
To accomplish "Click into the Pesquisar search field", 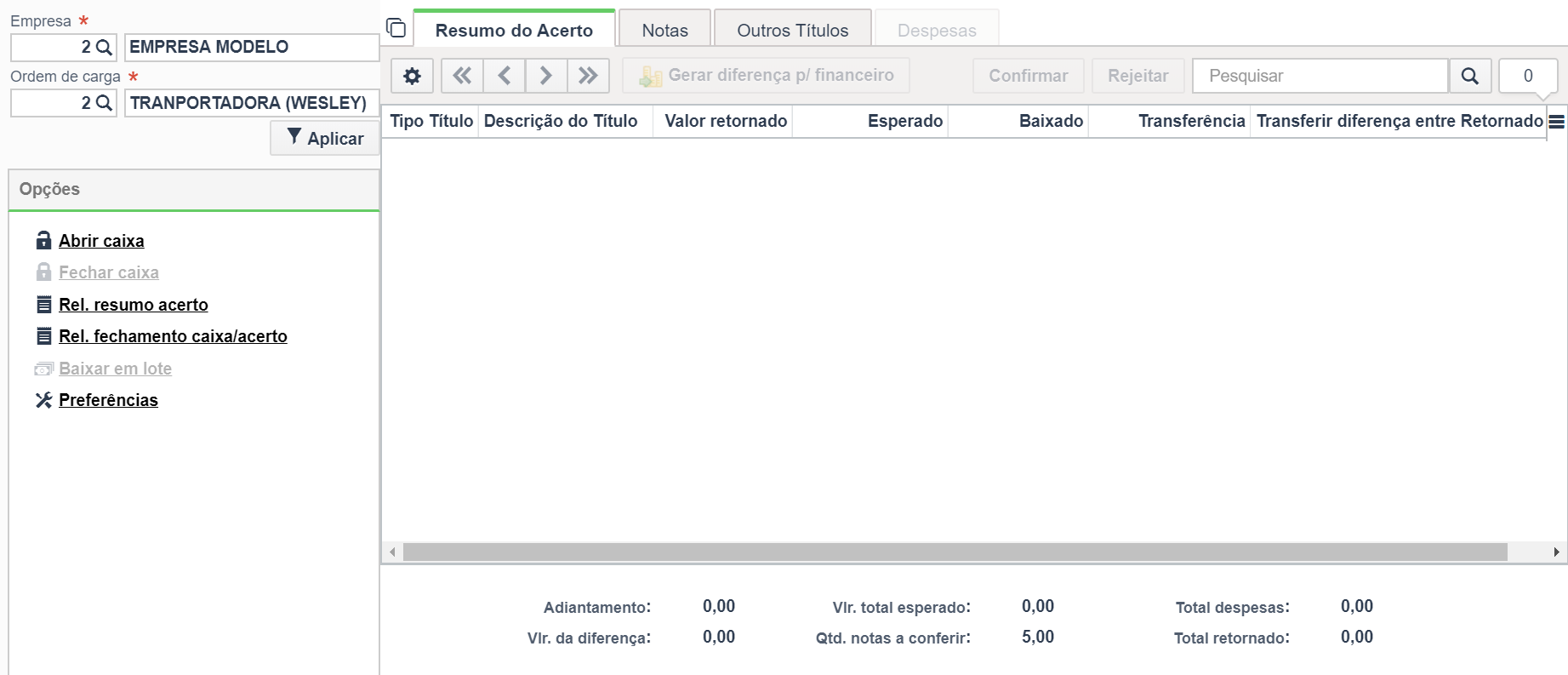I will coord(1320,76).
